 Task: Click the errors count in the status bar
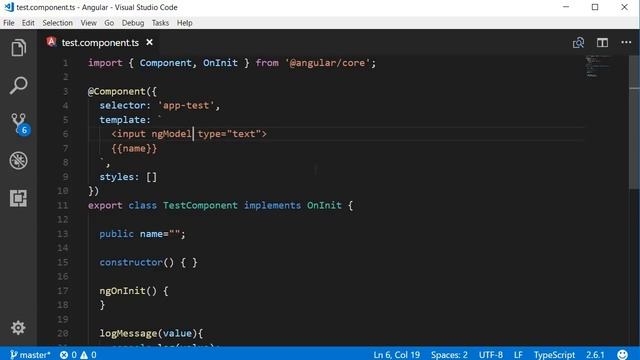[x=68, y=354]
